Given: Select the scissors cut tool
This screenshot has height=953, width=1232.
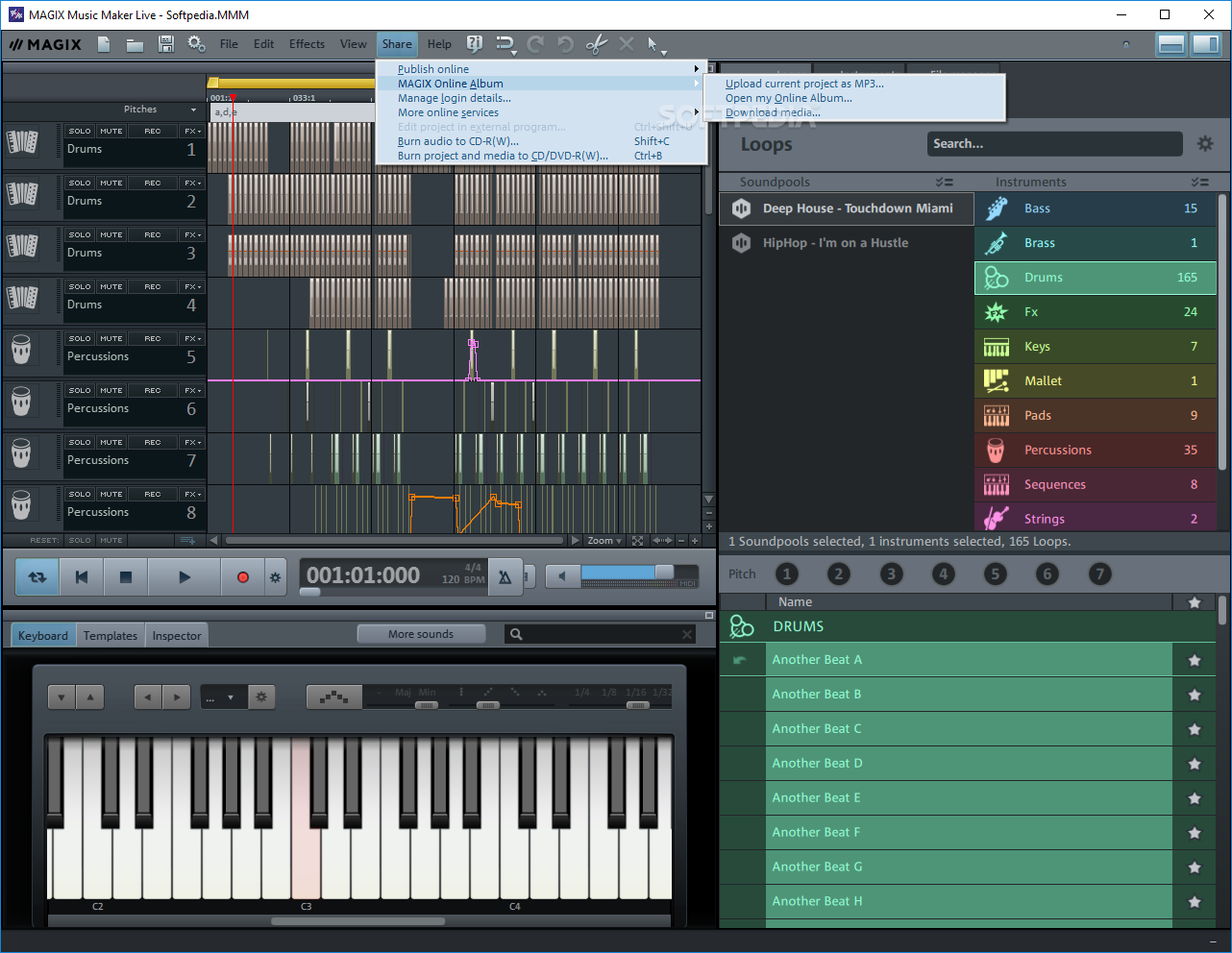Looking at the screenshot, I should tap(596, 44).
